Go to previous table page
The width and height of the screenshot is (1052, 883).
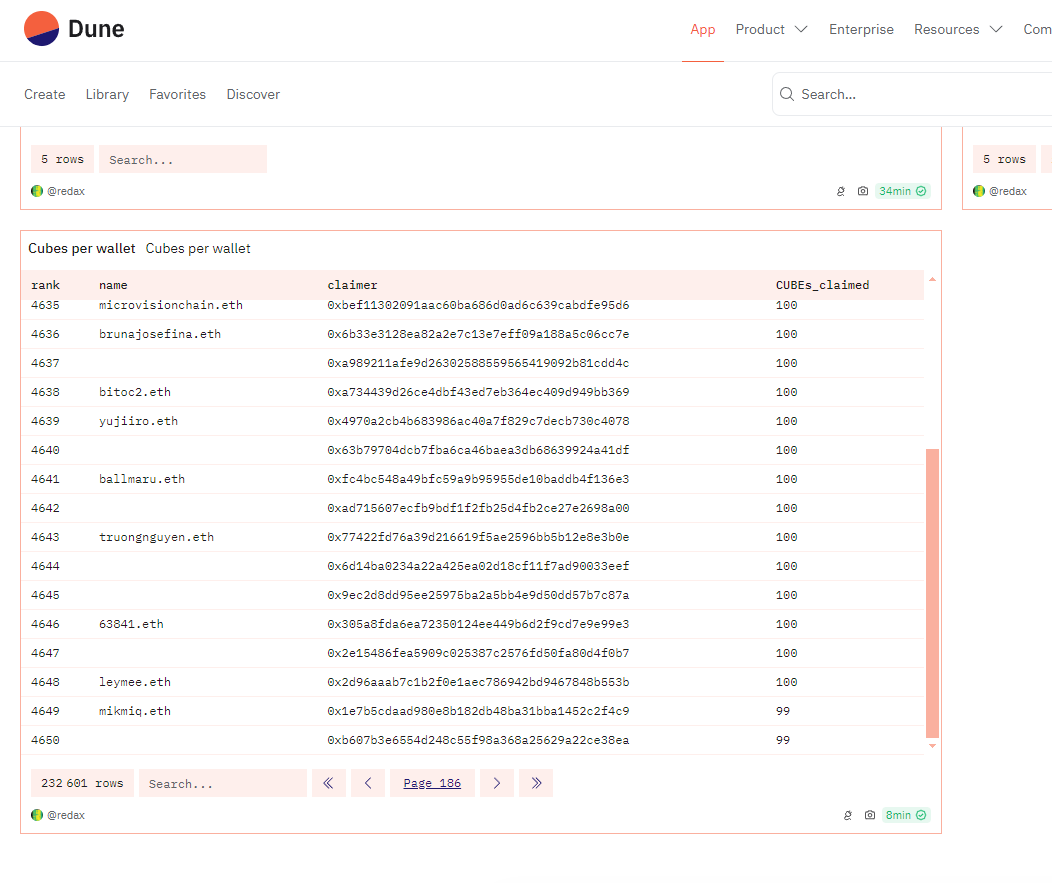point(368,783)
